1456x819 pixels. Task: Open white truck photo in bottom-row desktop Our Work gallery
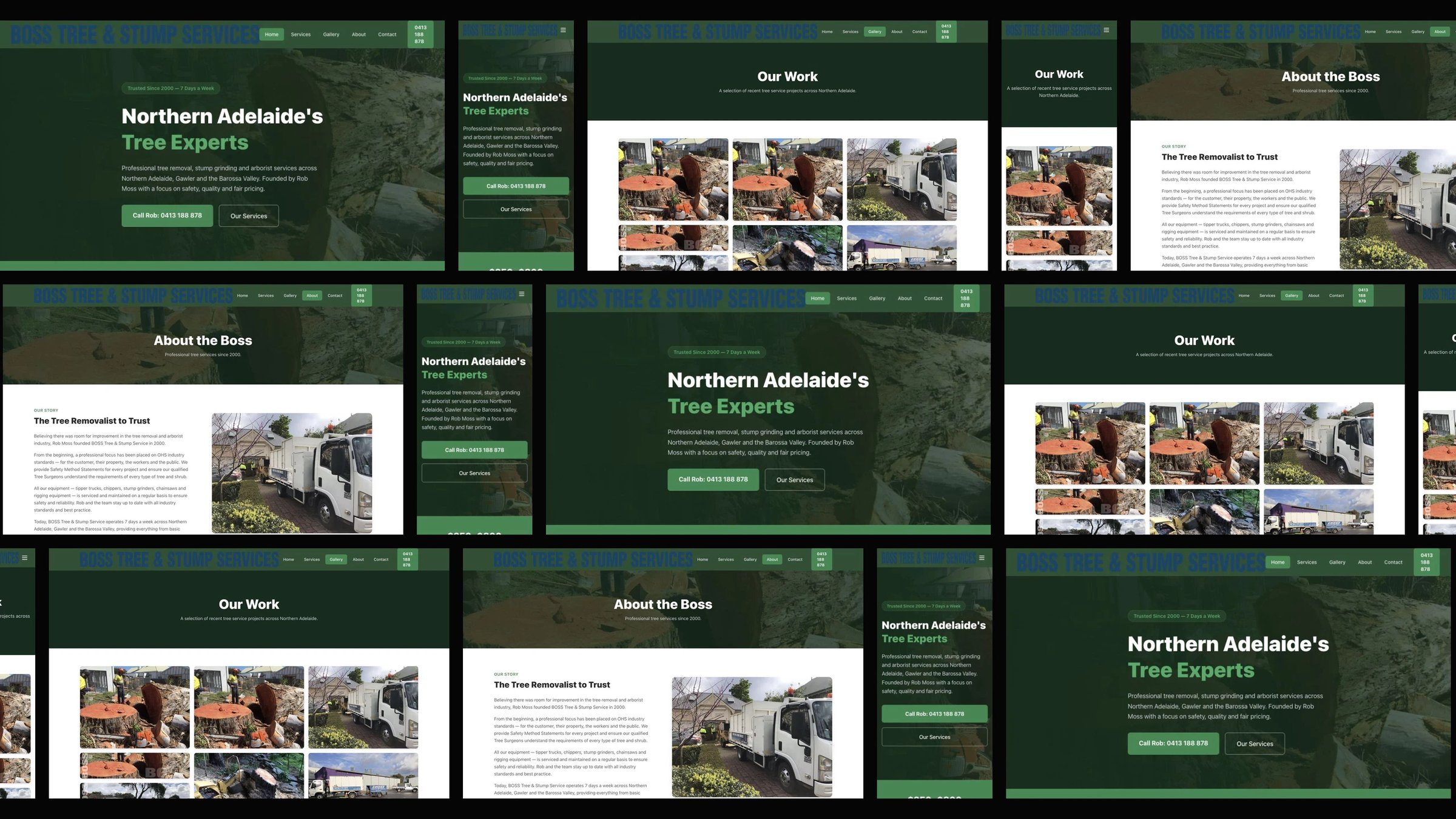tap(363, 707)
